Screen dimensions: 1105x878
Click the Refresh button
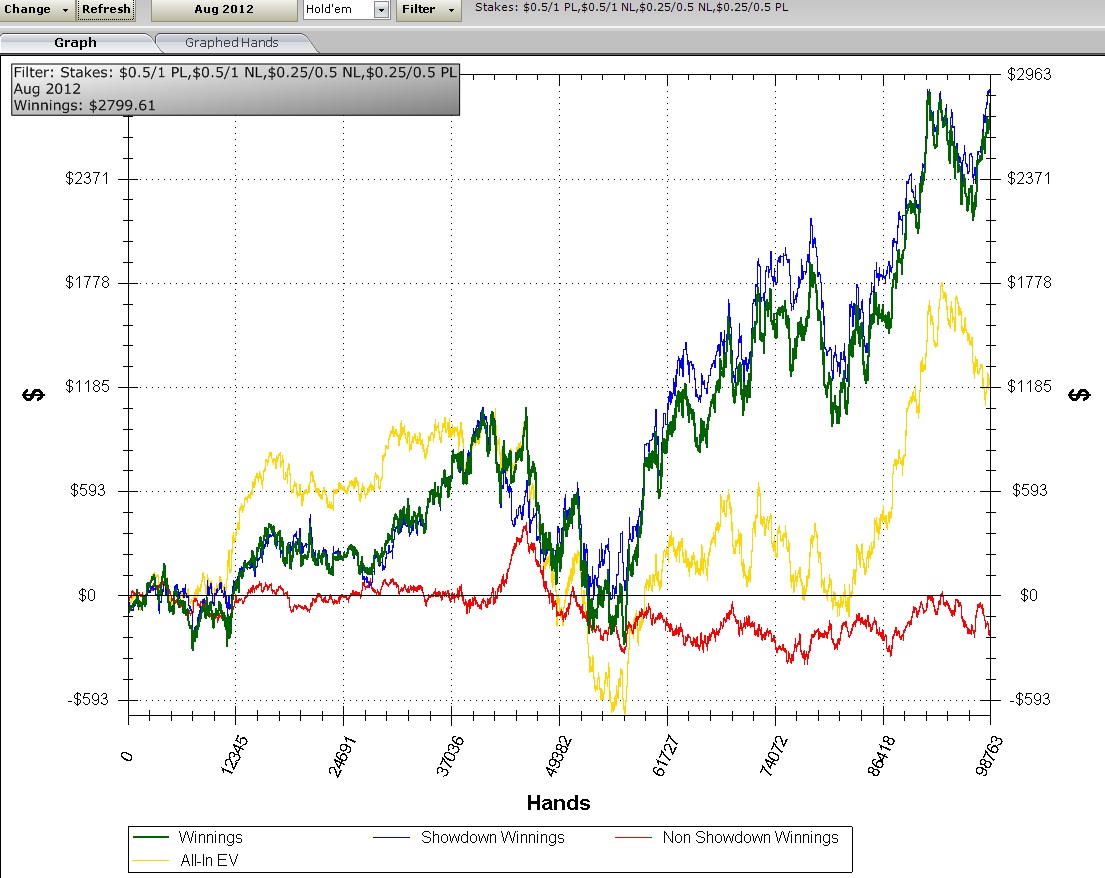[106, 9]
